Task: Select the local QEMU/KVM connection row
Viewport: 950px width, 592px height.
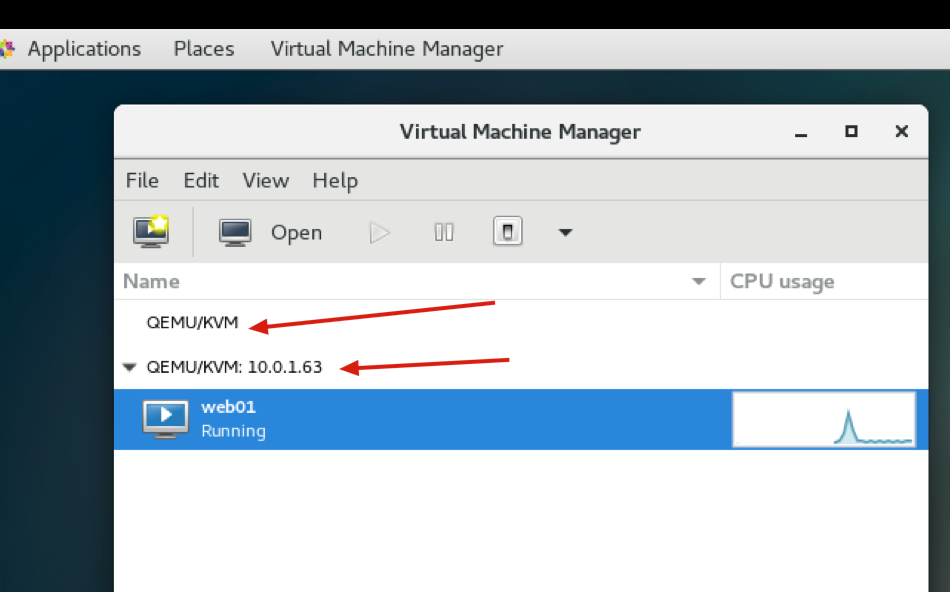Action: coord(521,322)
